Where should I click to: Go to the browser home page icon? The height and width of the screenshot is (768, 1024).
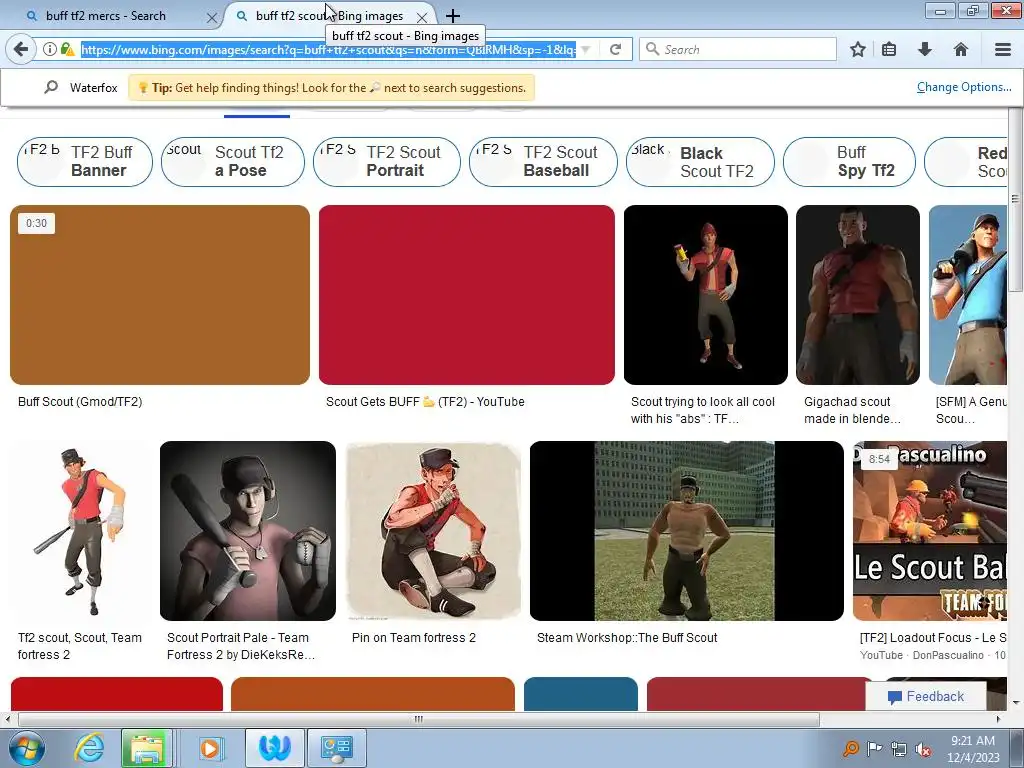pos(961,49)
